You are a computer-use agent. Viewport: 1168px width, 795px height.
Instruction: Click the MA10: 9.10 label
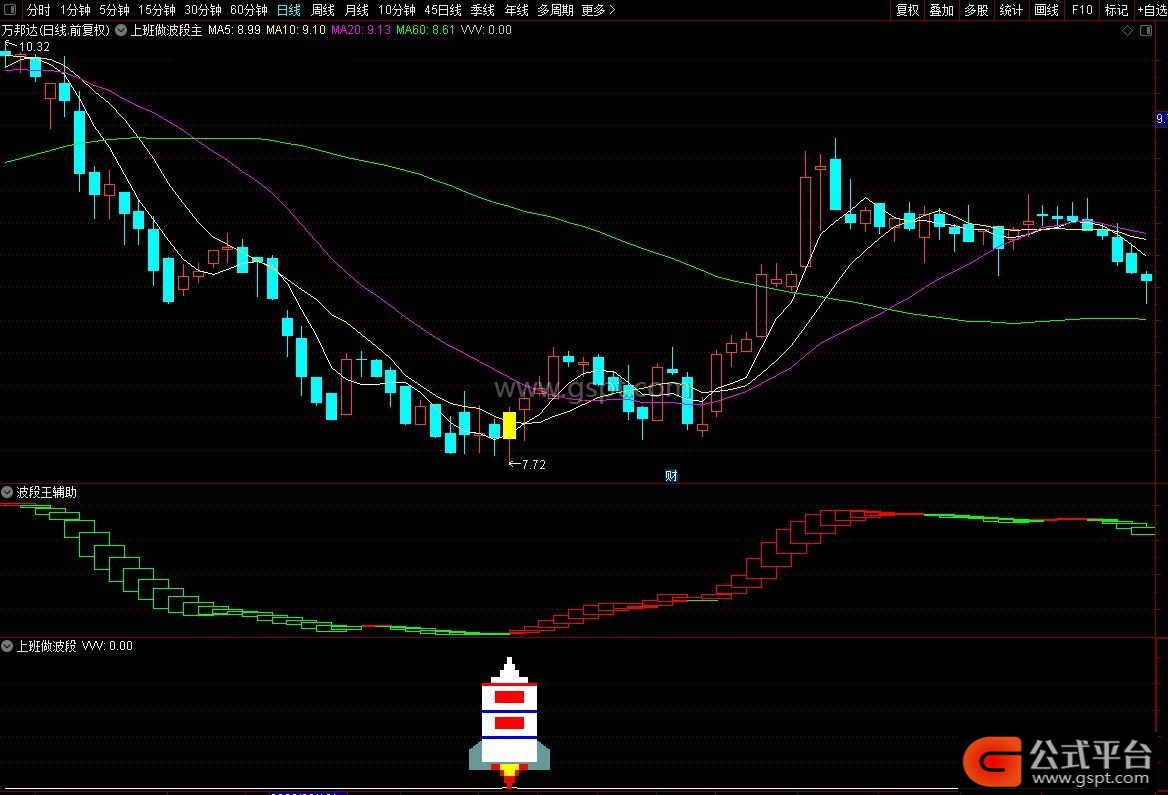(296, 30)
